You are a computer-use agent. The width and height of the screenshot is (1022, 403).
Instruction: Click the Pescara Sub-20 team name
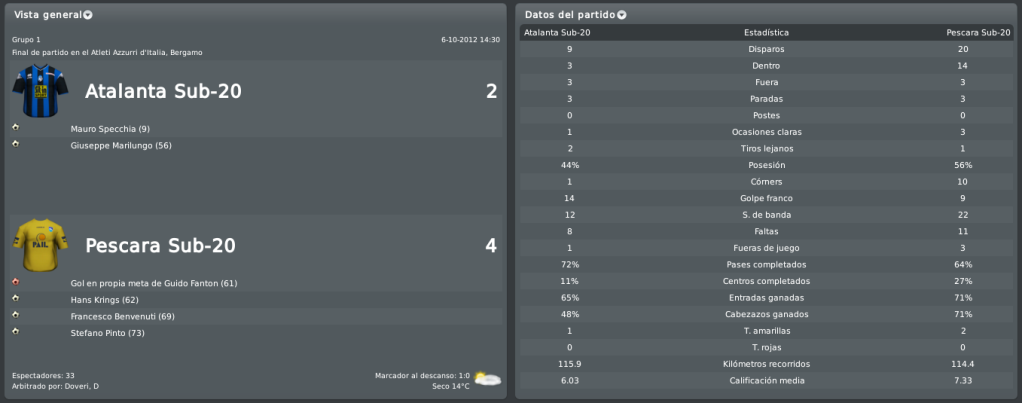(x=160, y=246)
